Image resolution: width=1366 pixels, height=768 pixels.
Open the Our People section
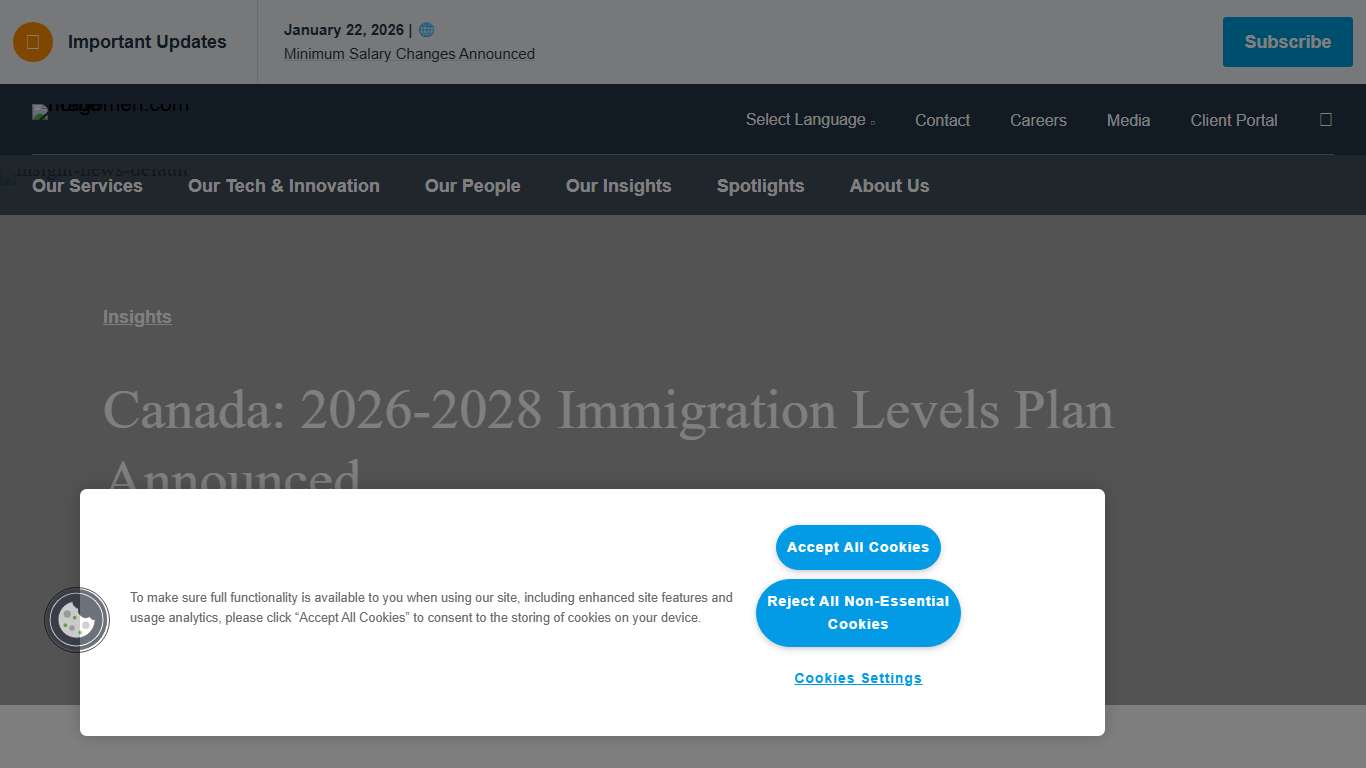(472, 186)
